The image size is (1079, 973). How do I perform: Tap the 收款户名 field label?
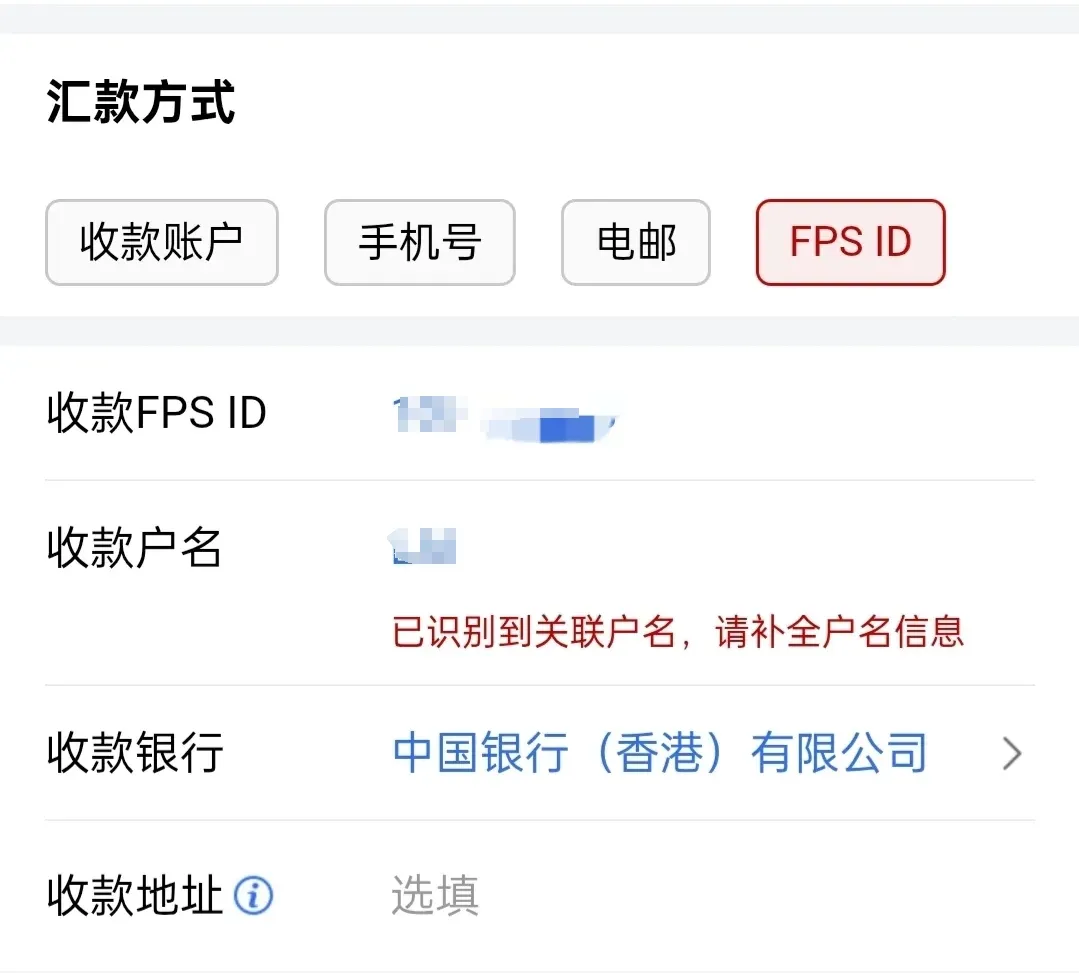point(134,547)
